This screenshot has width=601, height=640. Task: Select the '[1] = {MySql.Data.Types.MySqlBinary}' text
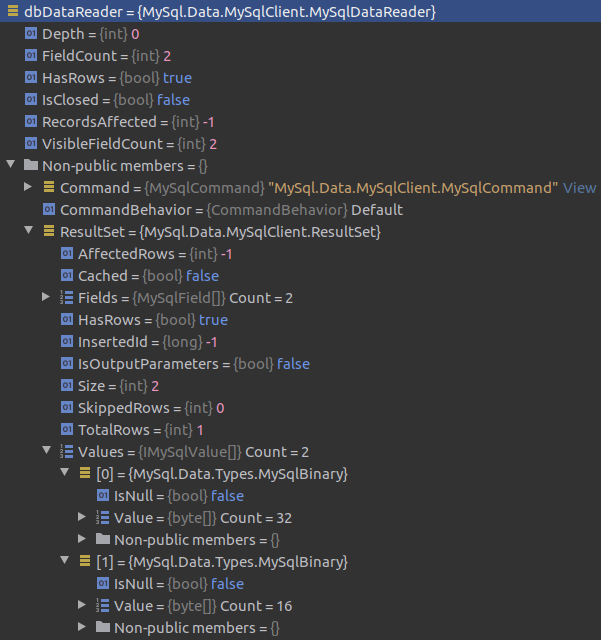click(222, 562)
